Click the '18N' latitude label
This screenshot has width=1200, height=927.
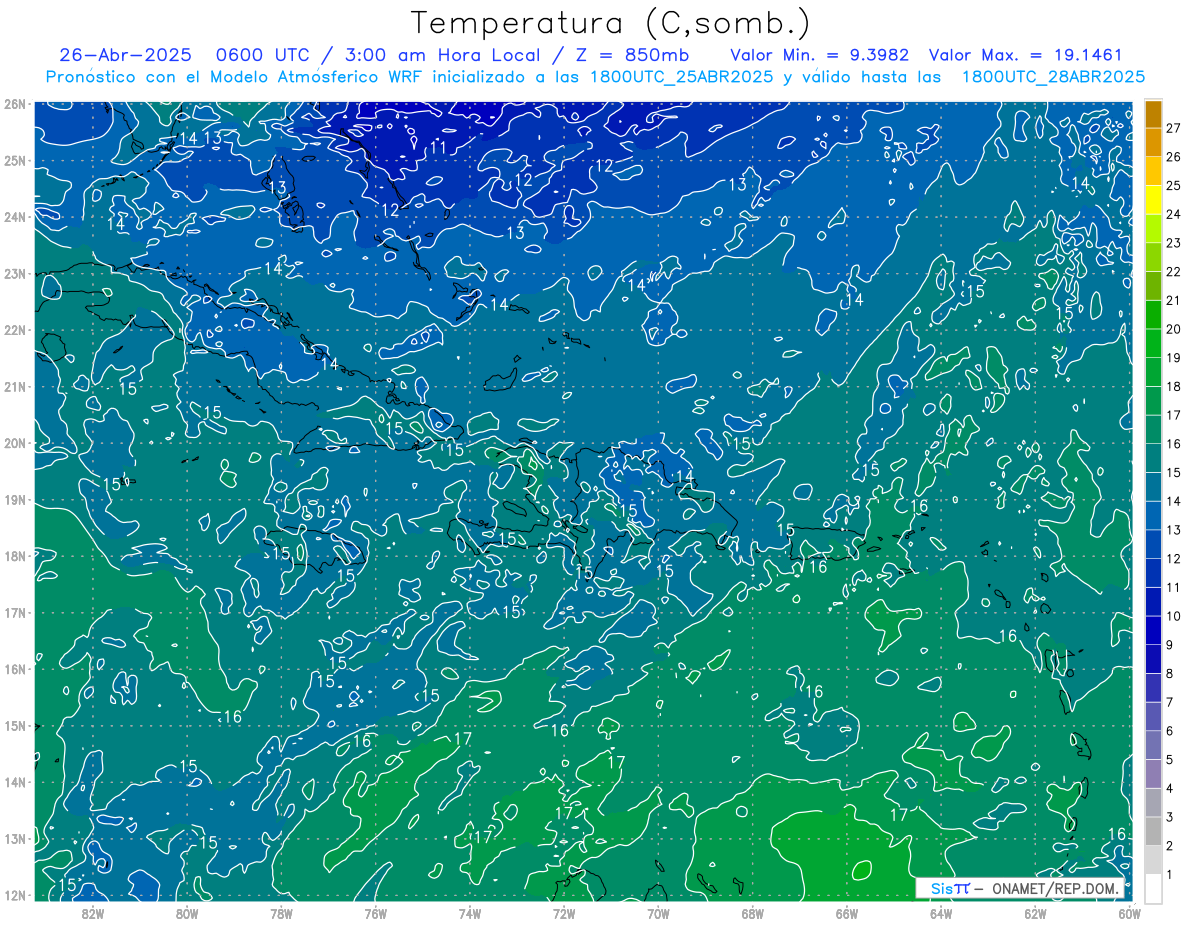tap(14, 556)
